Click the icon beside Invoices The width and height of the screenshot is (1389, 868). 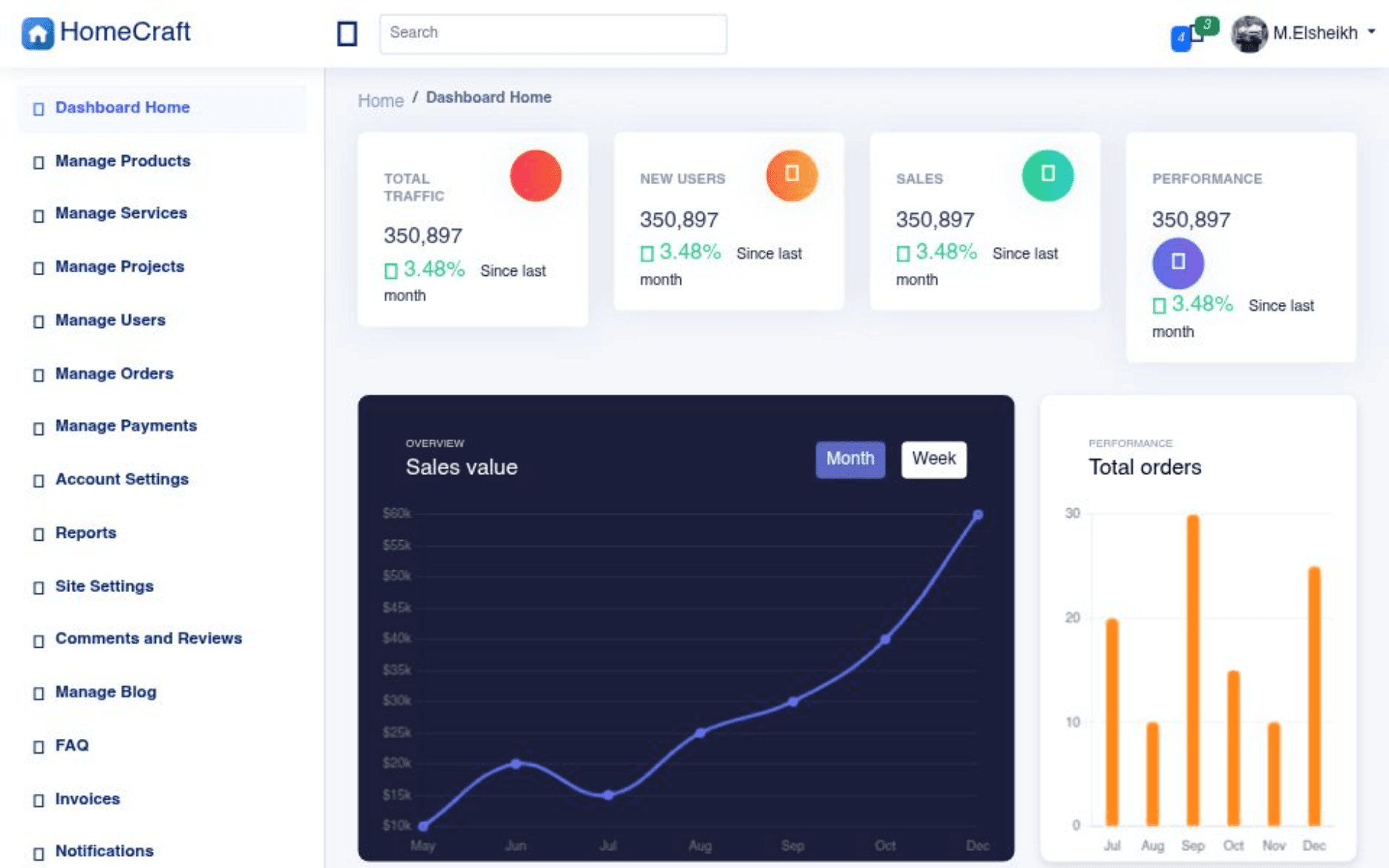click(39, 801)
